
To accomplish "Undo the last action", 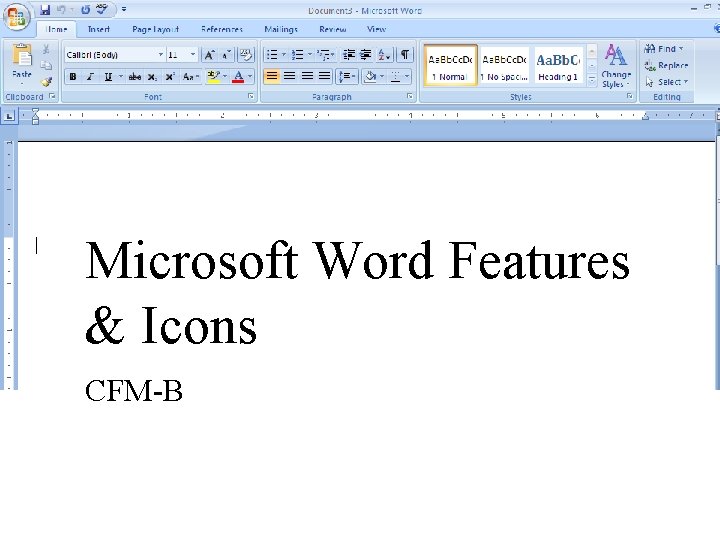I will point(61,9).
